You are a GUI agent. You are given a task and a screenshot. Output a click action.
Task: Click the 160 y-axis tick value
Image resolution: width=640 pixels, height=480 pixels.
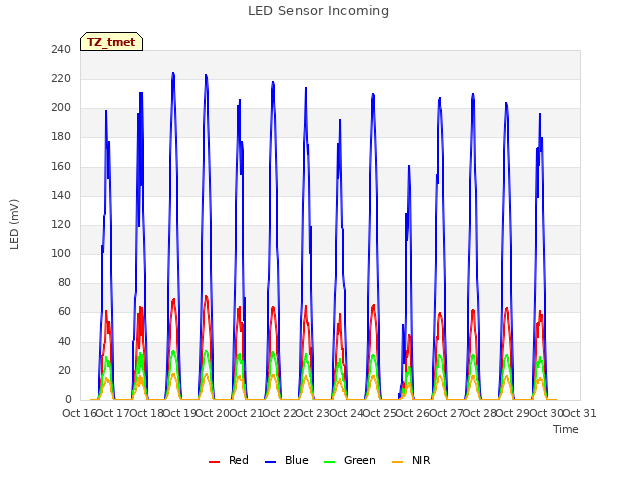point(61,166)
